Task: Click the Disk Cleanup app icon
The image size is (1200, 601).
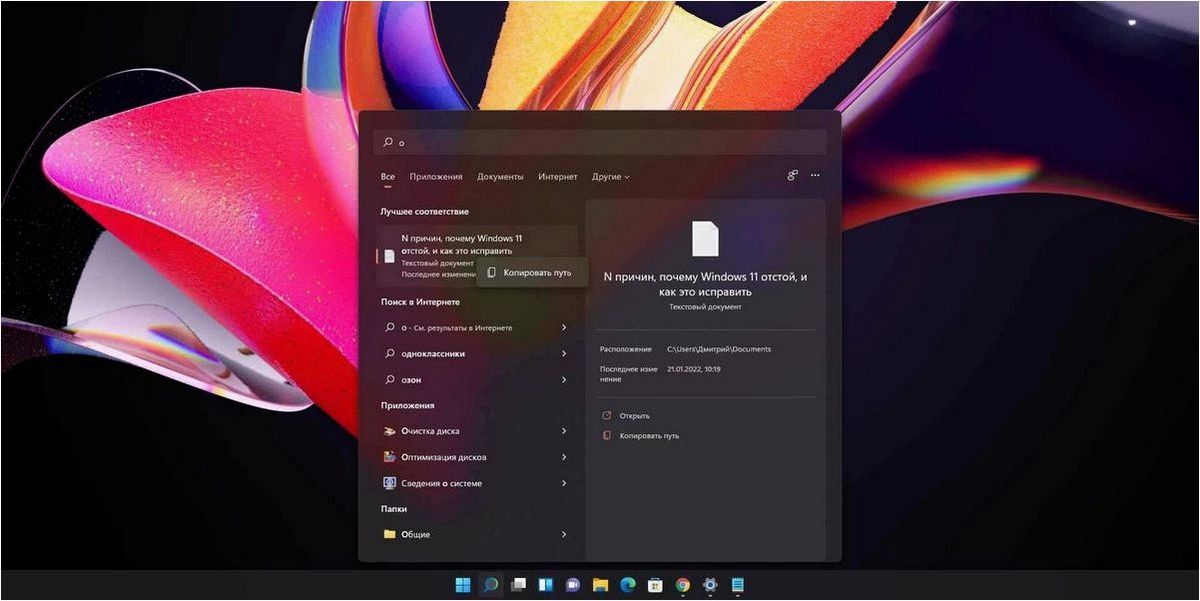Action: (x=390, y=431)
